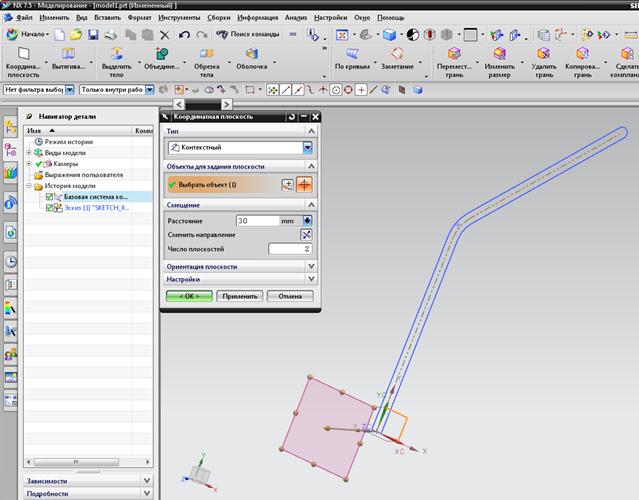
Task: Toggle checkbox for Эскиз (1) SKETCH item
Action: pyautogui.click(x=49, y=208)
